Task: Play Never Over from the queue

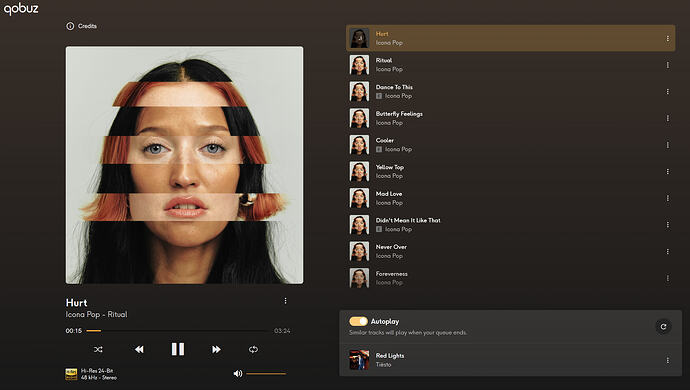Action: pos(510,251)
